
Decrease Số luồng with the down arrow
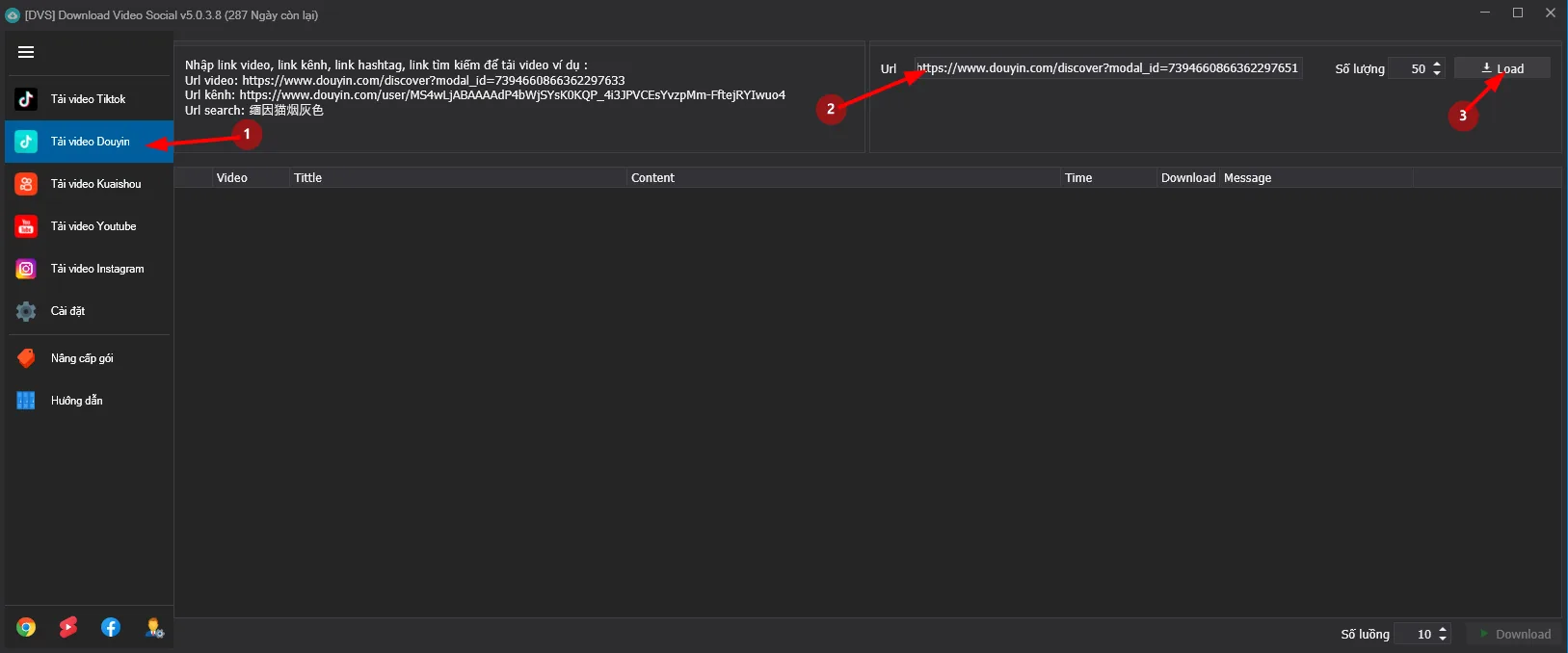pos(1443,639)
